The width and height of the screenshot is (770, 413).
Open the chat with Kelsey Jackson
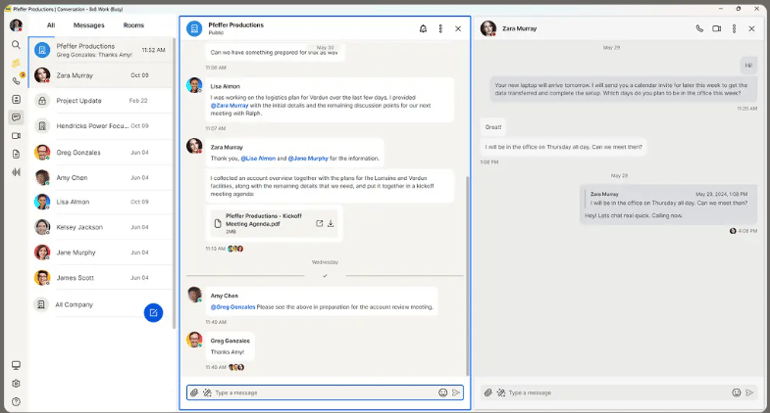point(101,227)
